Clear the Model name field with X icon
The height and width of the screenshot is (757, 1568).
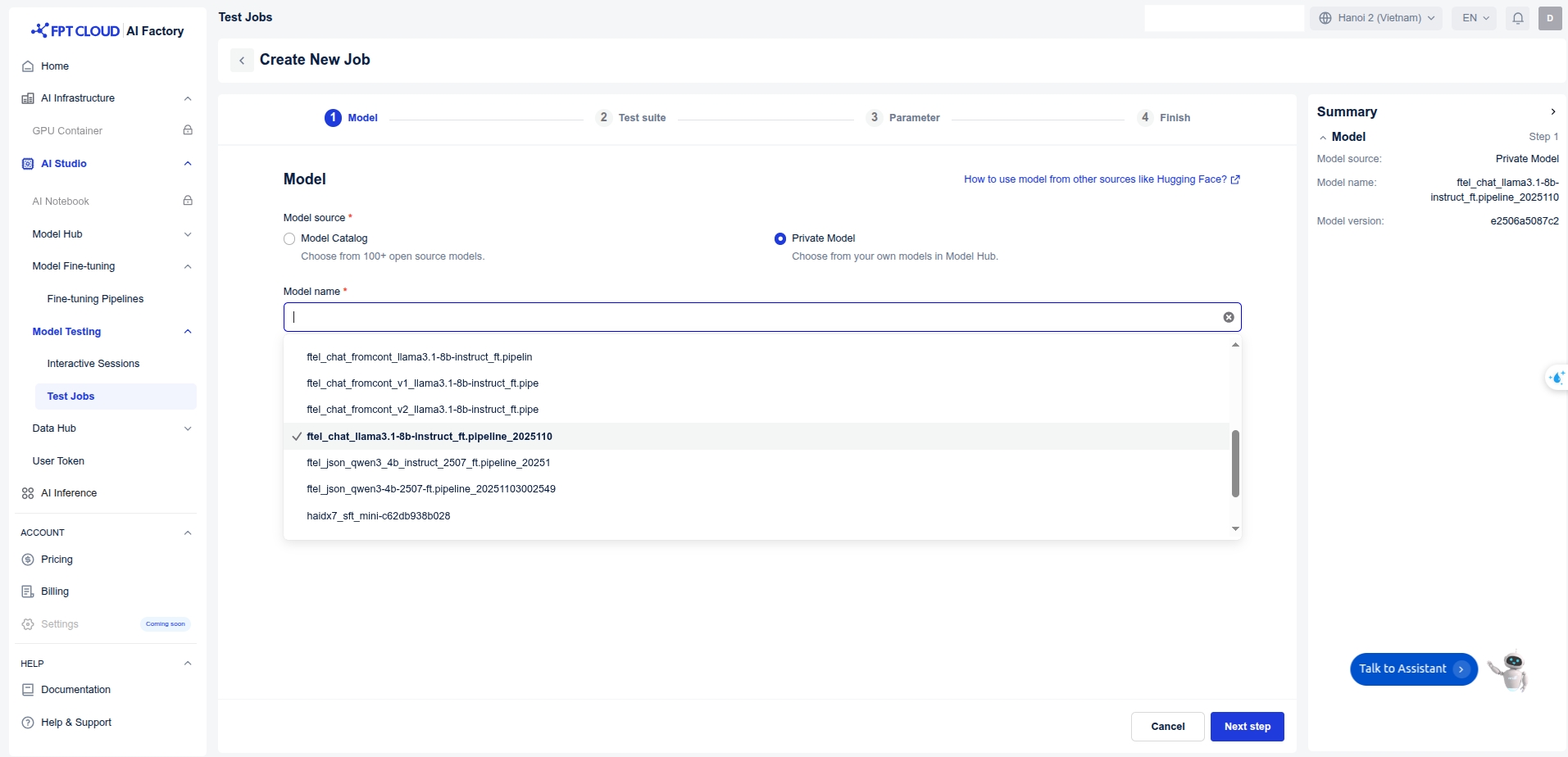1228,317
